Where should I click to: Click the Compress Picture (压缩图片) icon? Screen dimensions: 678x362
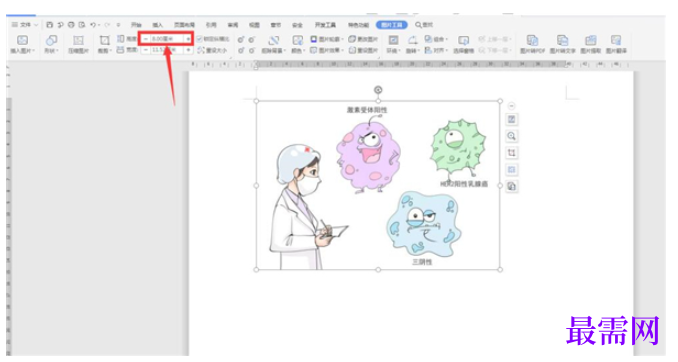point(78,41)
